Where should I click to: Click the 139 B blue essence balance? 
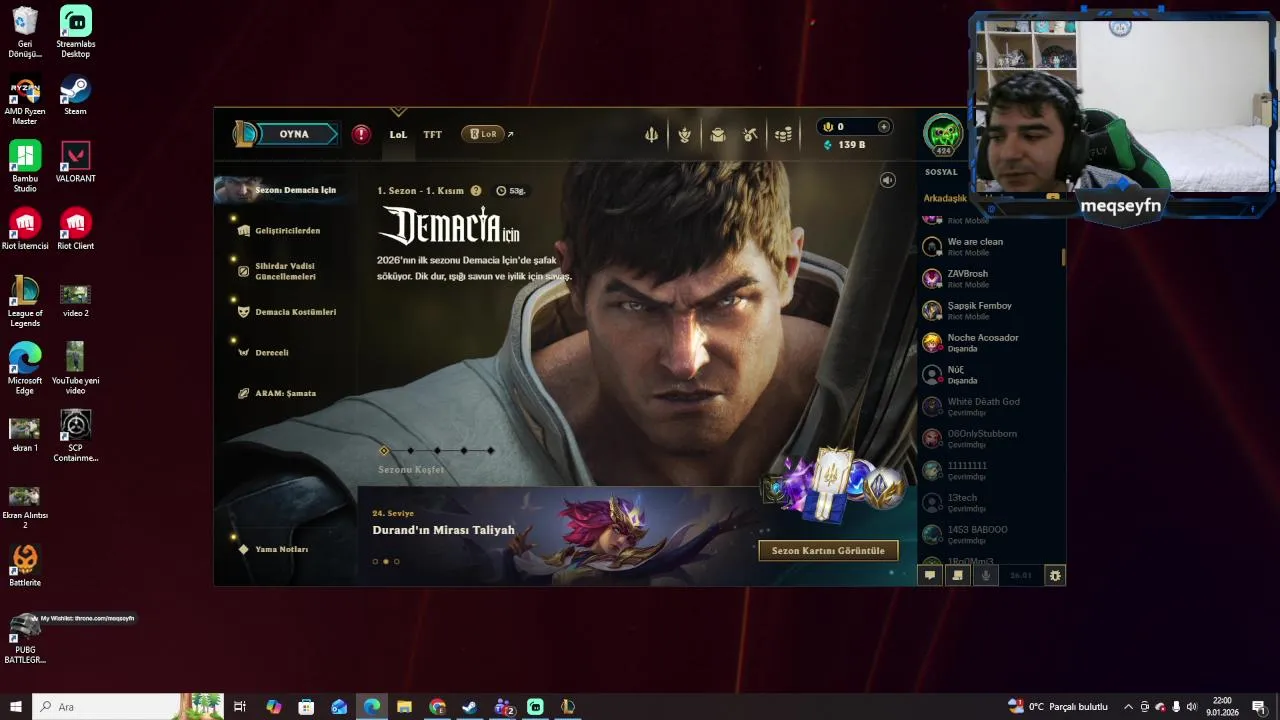pos(844,145)
